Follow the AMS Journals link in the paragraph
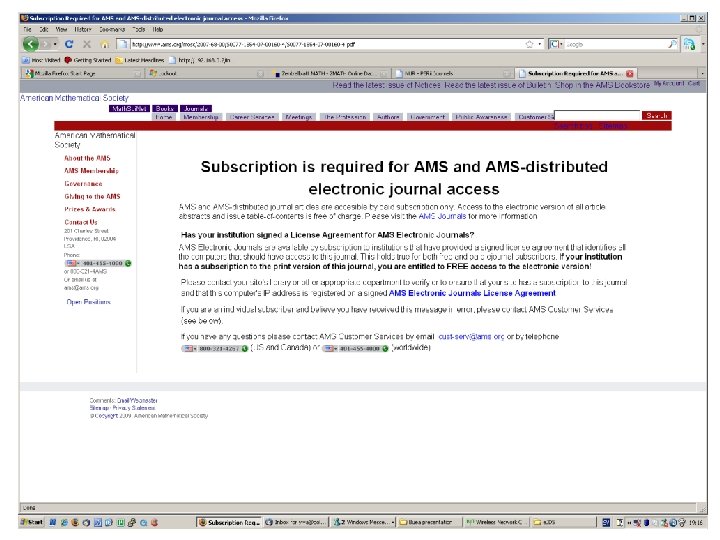The width and height of the screenshot is (720, 540). (442, 216)
